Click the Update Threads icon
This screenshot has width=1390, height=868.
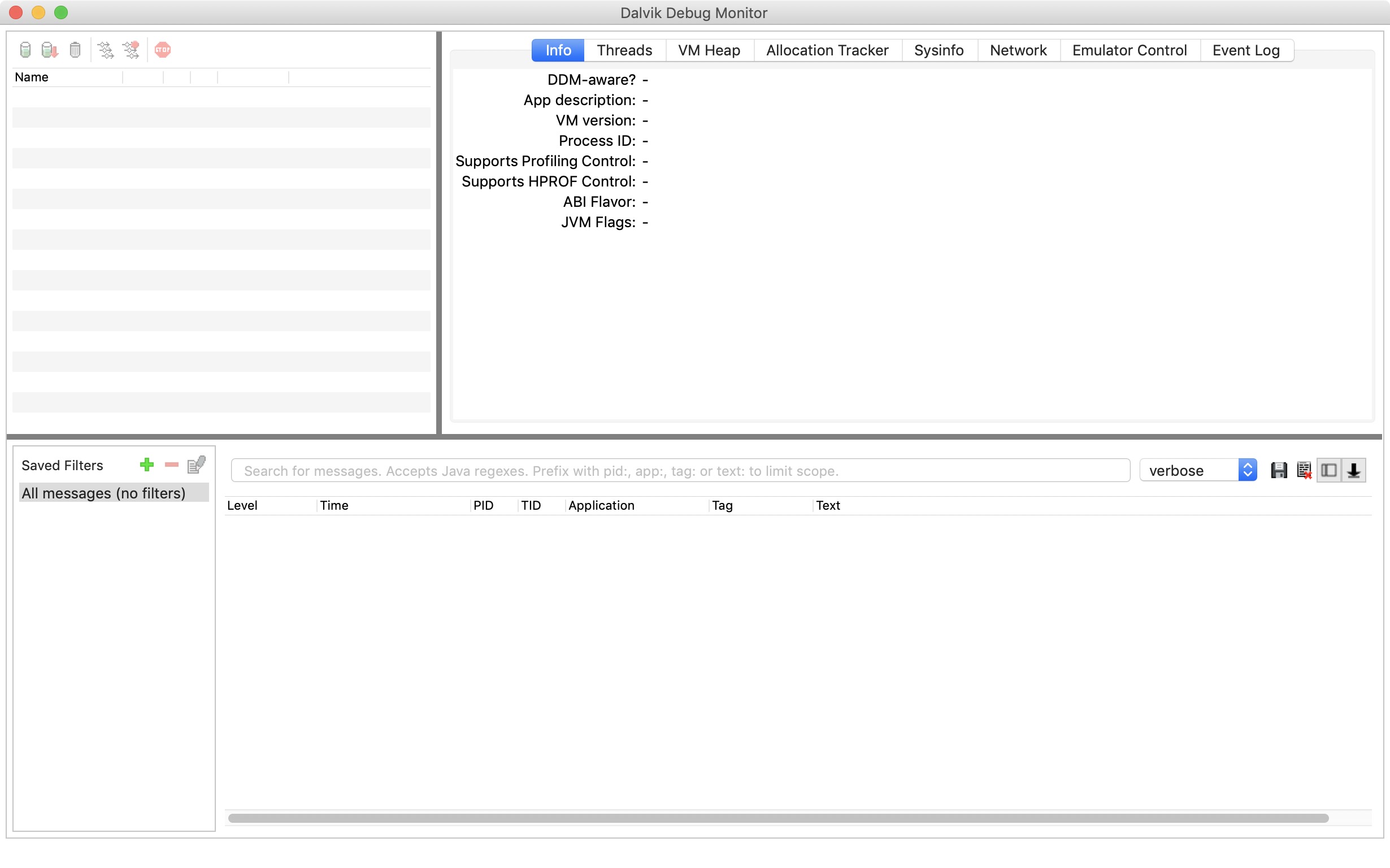(106, 50)
